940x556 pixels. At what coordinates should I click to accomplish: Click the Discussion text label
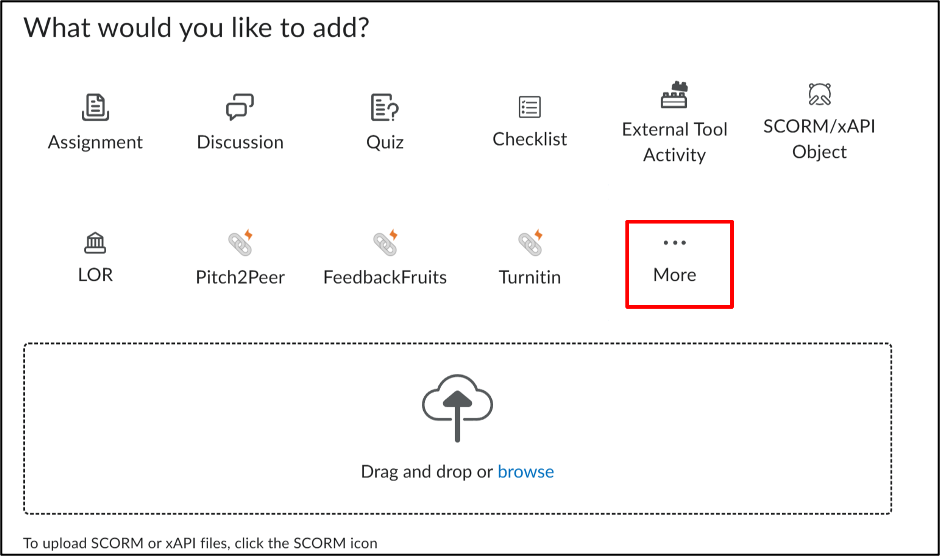[x=240, y=142]
